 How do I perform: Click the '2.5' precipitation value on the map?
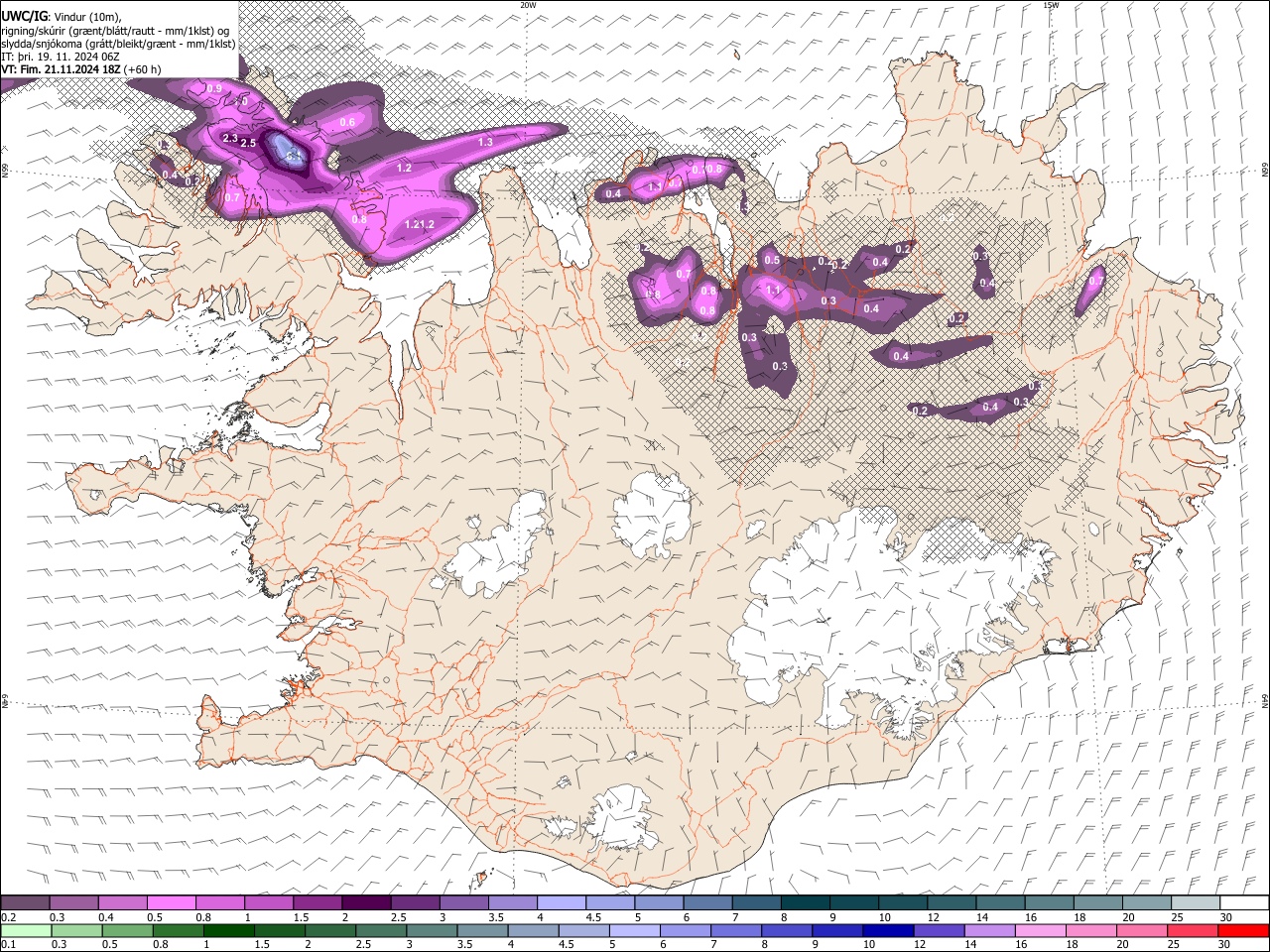click(248, 143)
